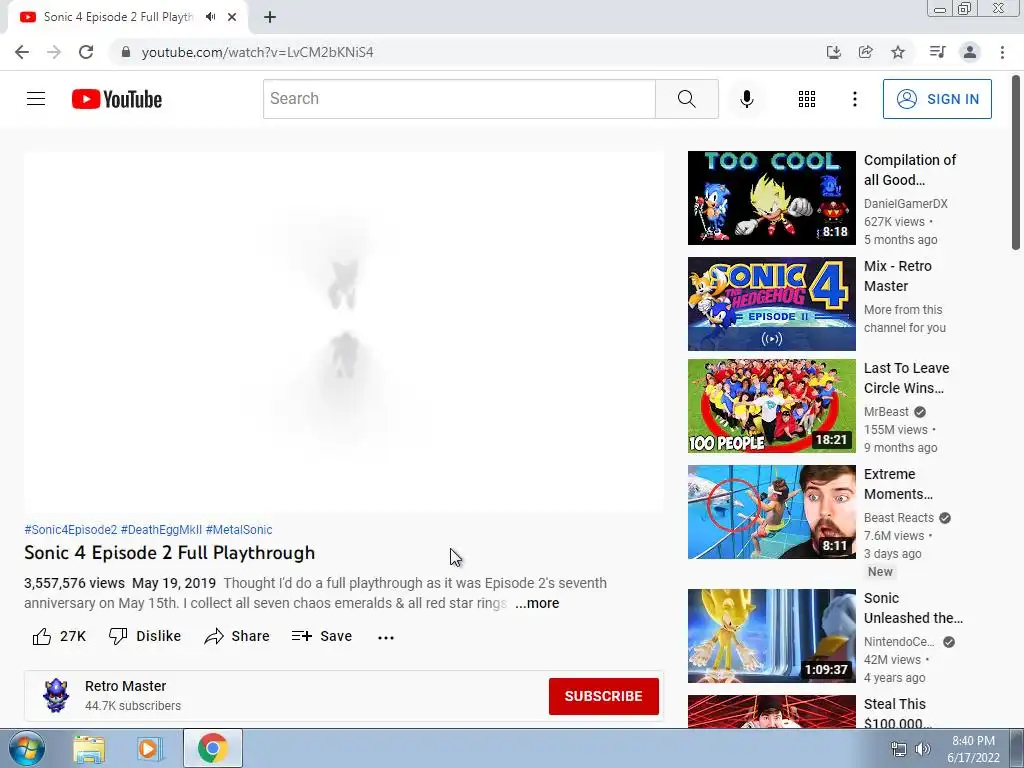Open Retro Master channel name link
The height and width of the screenshot is (768, 1024).
[x=125, y=686]
